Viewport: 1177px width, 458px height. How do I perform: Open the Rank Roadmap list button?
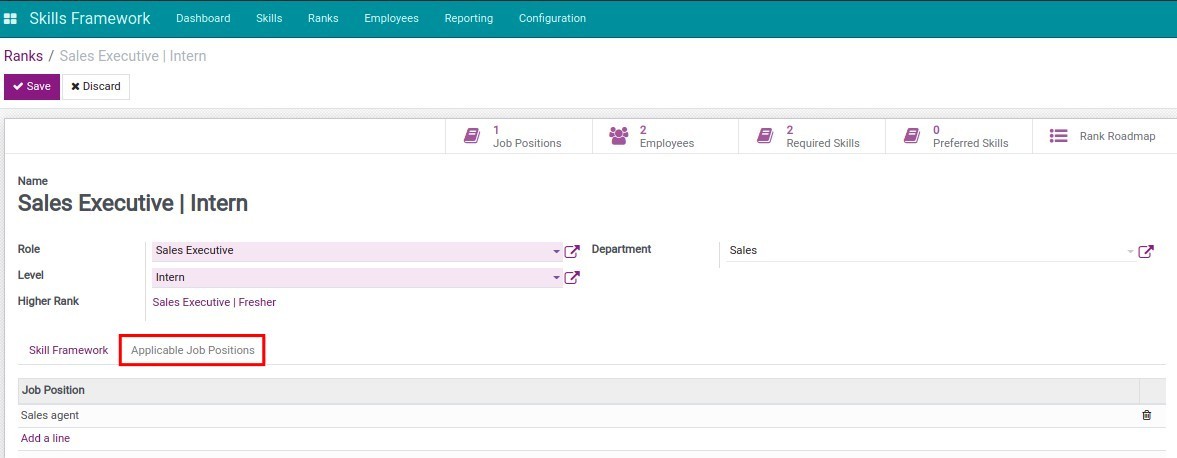[x=1103, y=136]
